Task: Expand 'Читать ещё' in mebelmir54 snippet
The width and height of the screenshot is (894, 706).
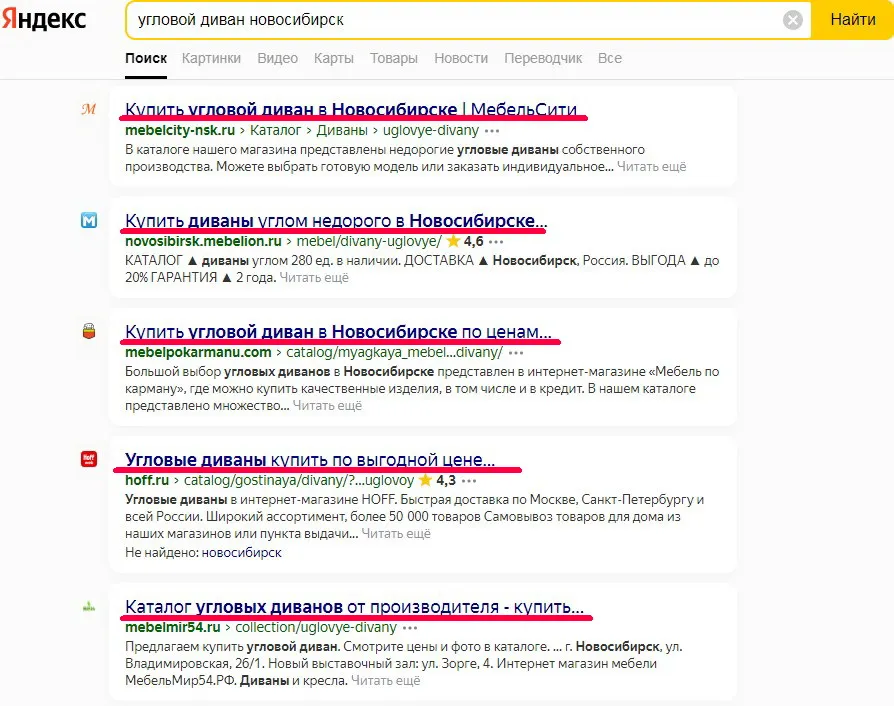Action: point(386,680)
